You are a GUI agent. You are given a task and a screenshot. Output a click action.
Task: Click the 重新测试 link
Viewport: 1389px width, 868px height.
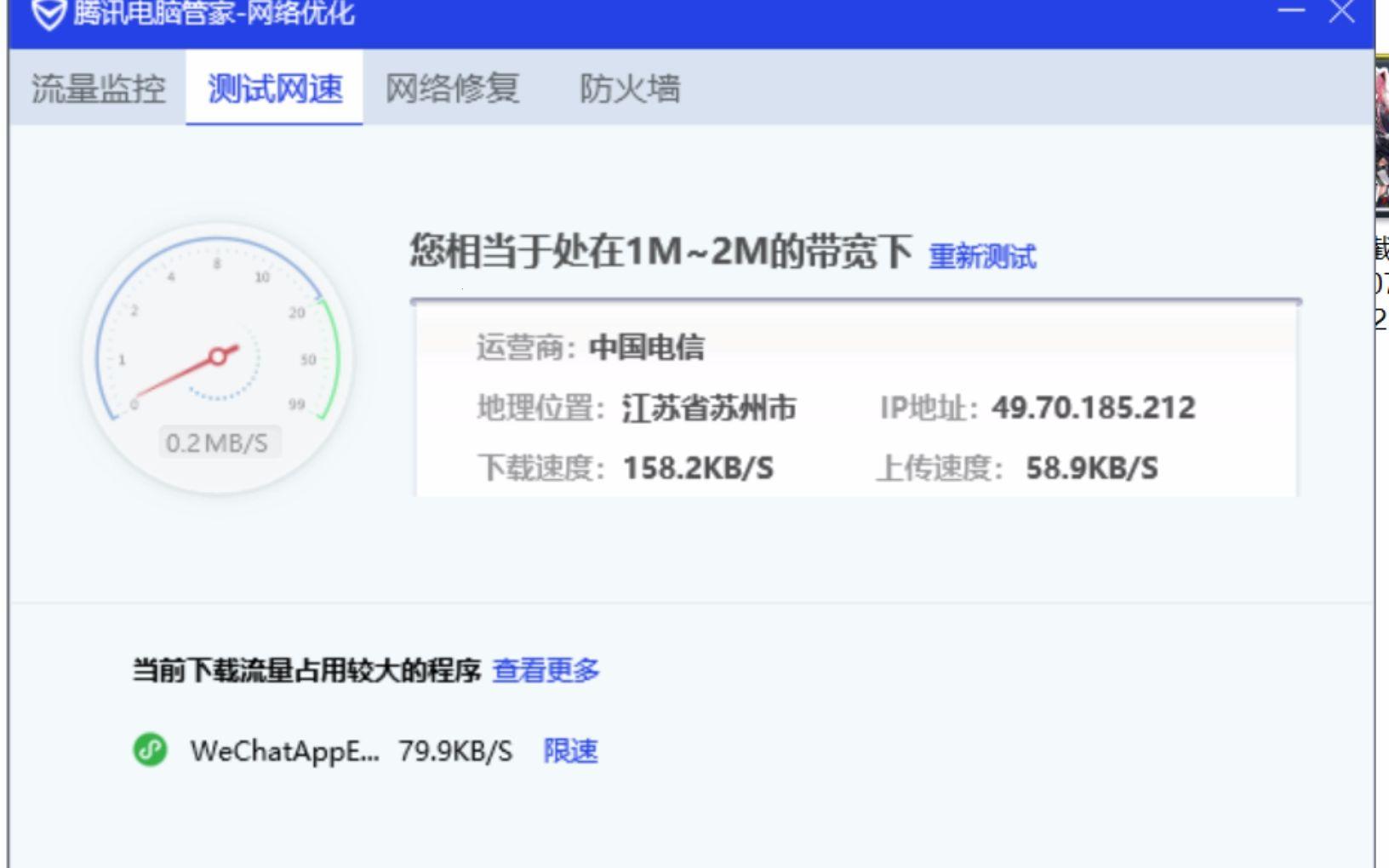click(x=982, y=256)
